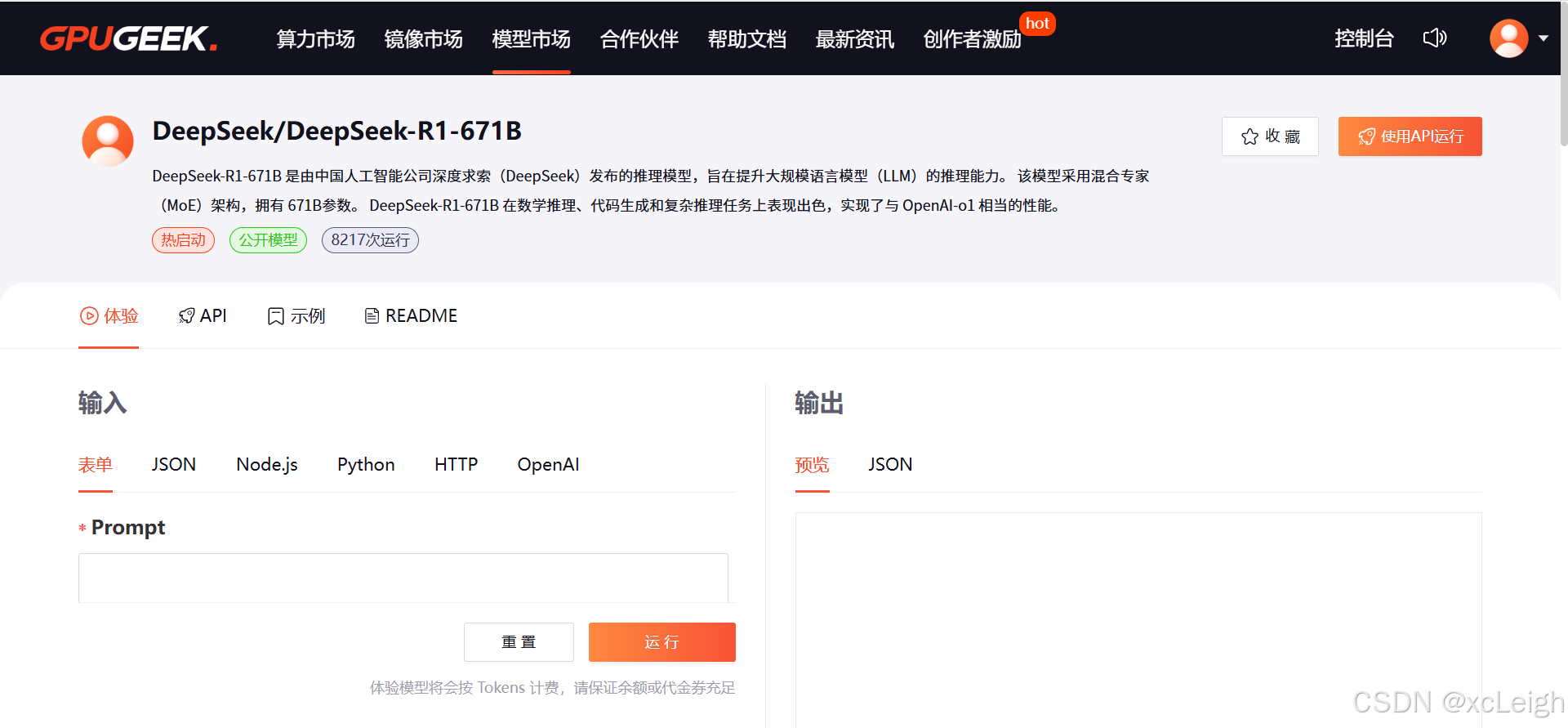This screenshot has width=1568, height=728.
Task: Expand the account dropdown arrow
Action: click(x=1543, y=38)
